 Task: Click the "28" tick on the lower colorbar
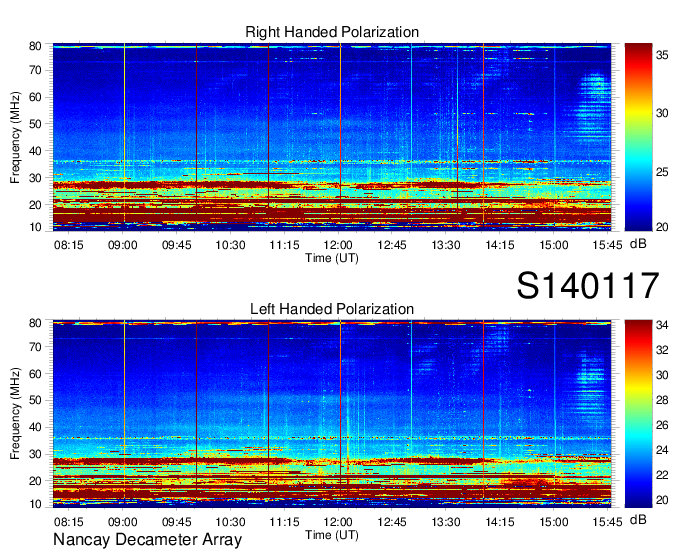click(x=662, y=400)
